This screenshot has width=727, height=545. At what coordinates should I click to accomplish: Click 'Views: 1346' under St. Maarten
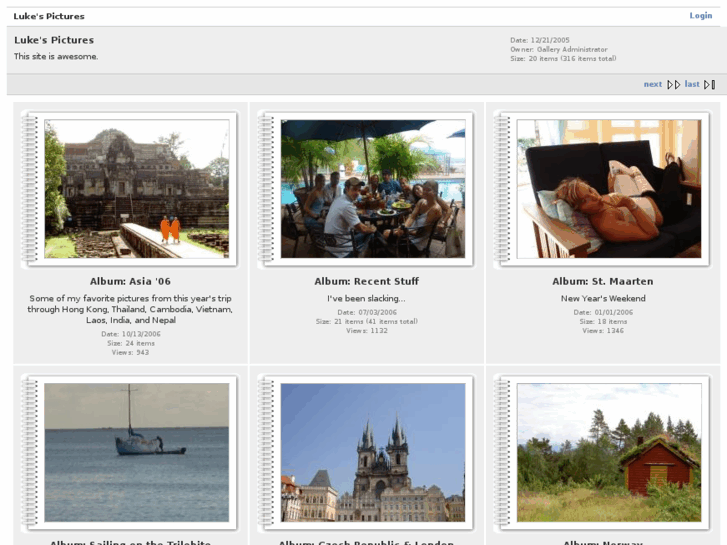tap(603, 331)
